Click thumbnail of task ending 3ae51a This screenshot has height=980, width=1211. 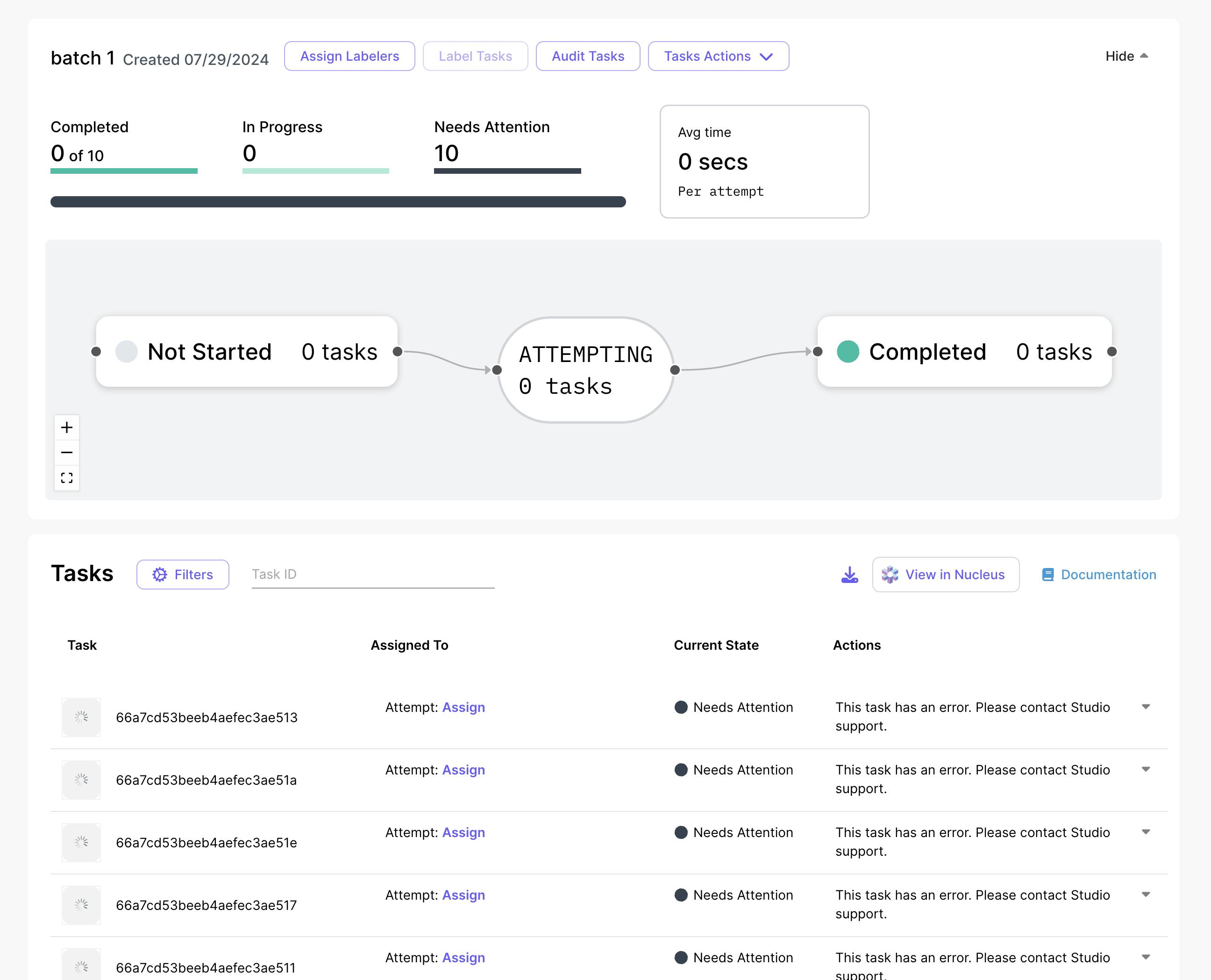[81, 780]
